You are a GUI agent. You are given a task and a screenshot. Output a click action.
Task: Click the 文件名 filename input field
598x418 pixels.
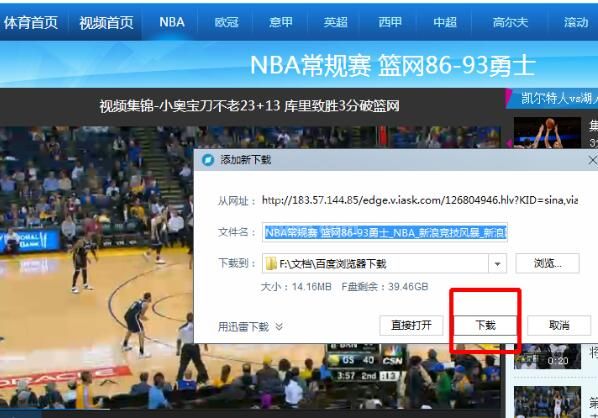click(384, 232)
